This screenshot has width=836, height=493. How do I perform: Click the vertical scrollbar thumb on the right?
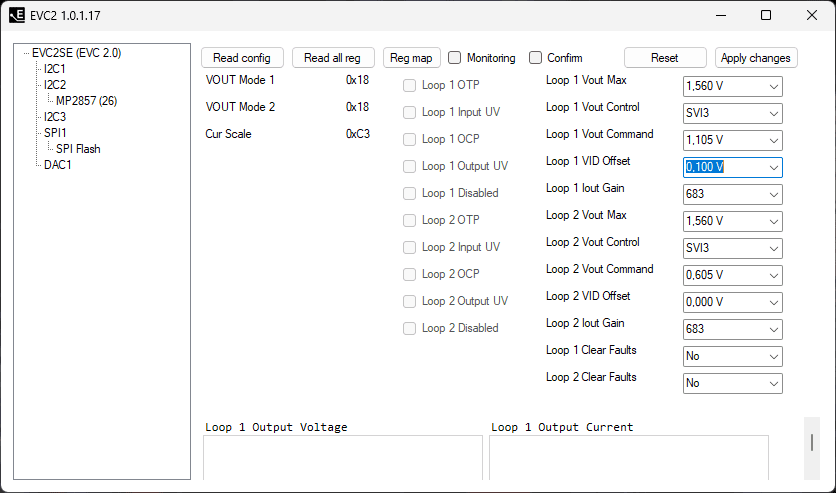pyautogui.click(x=811, y=442)
